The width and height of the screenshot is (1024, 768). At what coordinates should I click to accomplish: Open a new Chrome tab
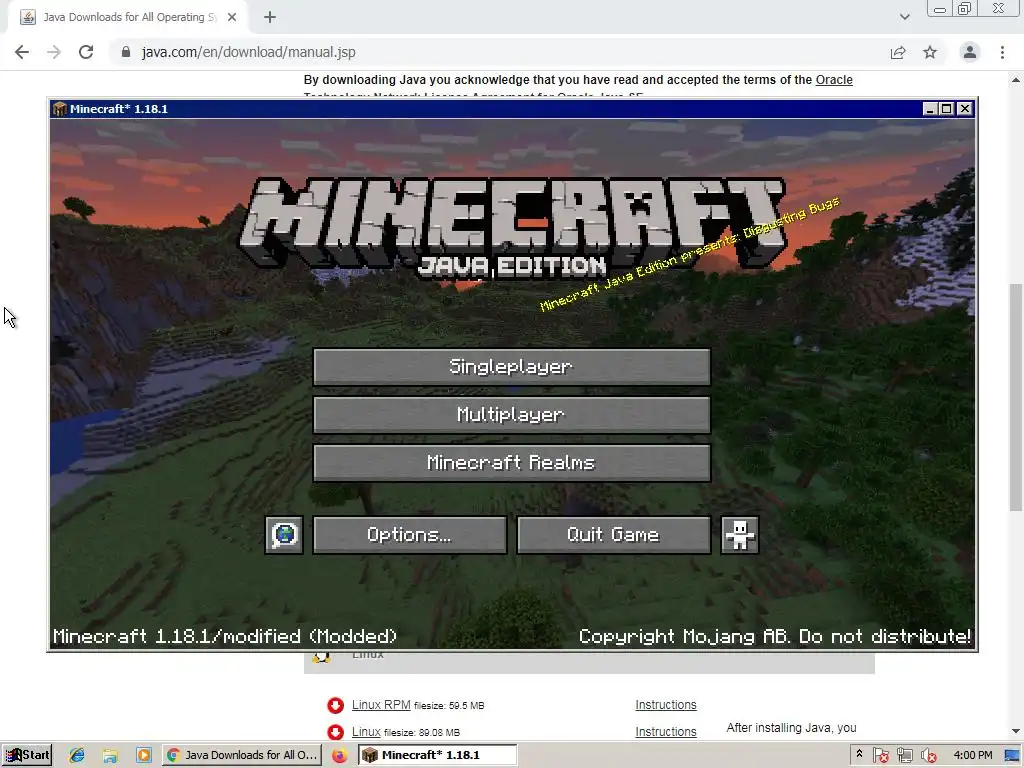coord(270,18)
